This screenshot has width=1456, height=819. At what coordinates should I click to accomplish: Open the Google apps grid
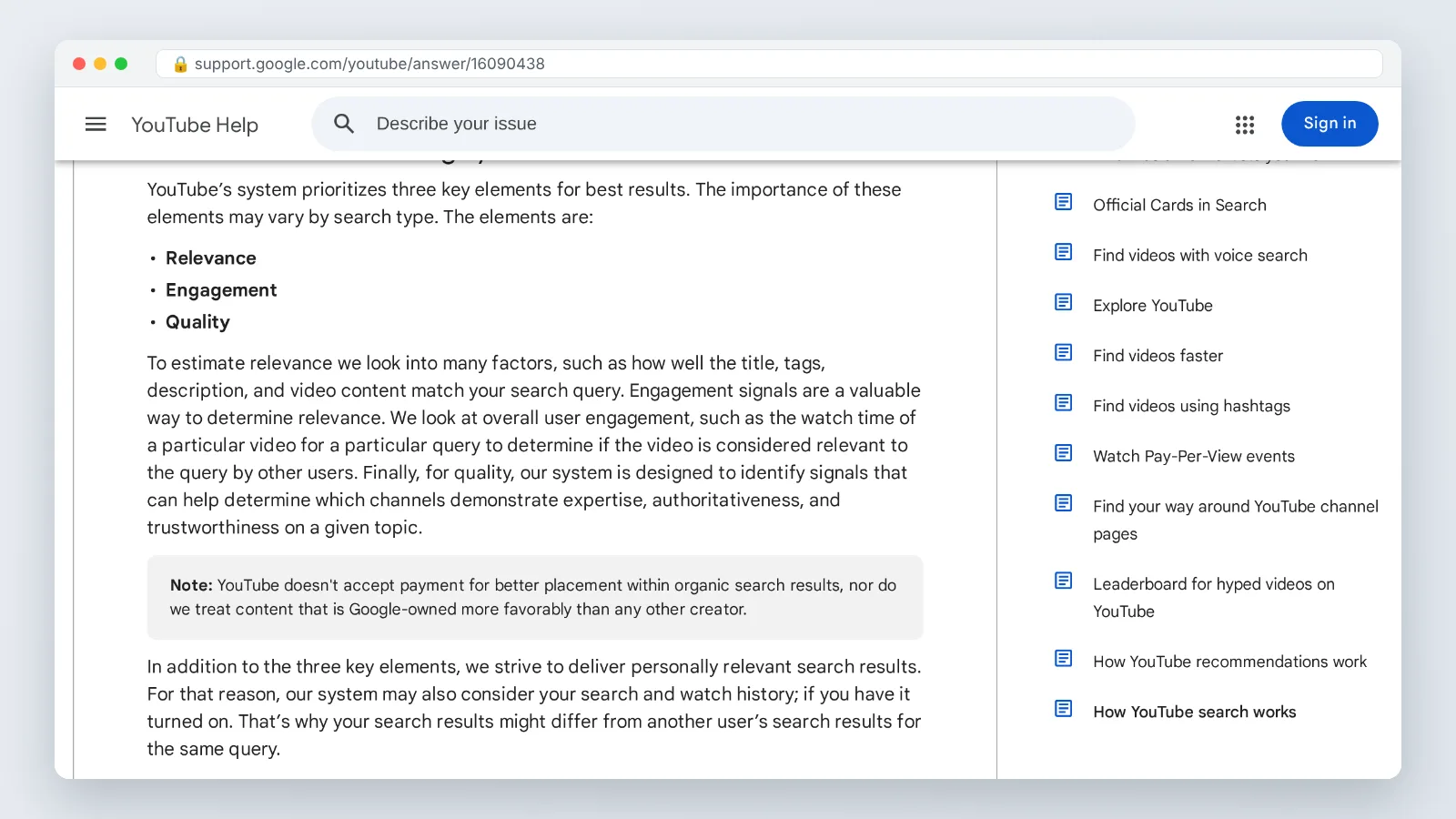(x=1245, y=125)
